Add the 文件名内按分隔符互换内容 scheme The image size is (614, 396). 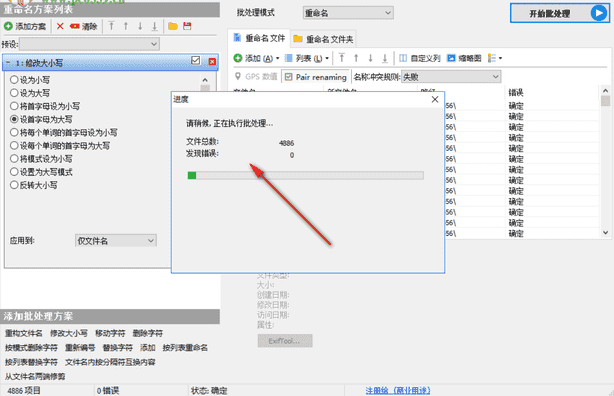(110, 362)
